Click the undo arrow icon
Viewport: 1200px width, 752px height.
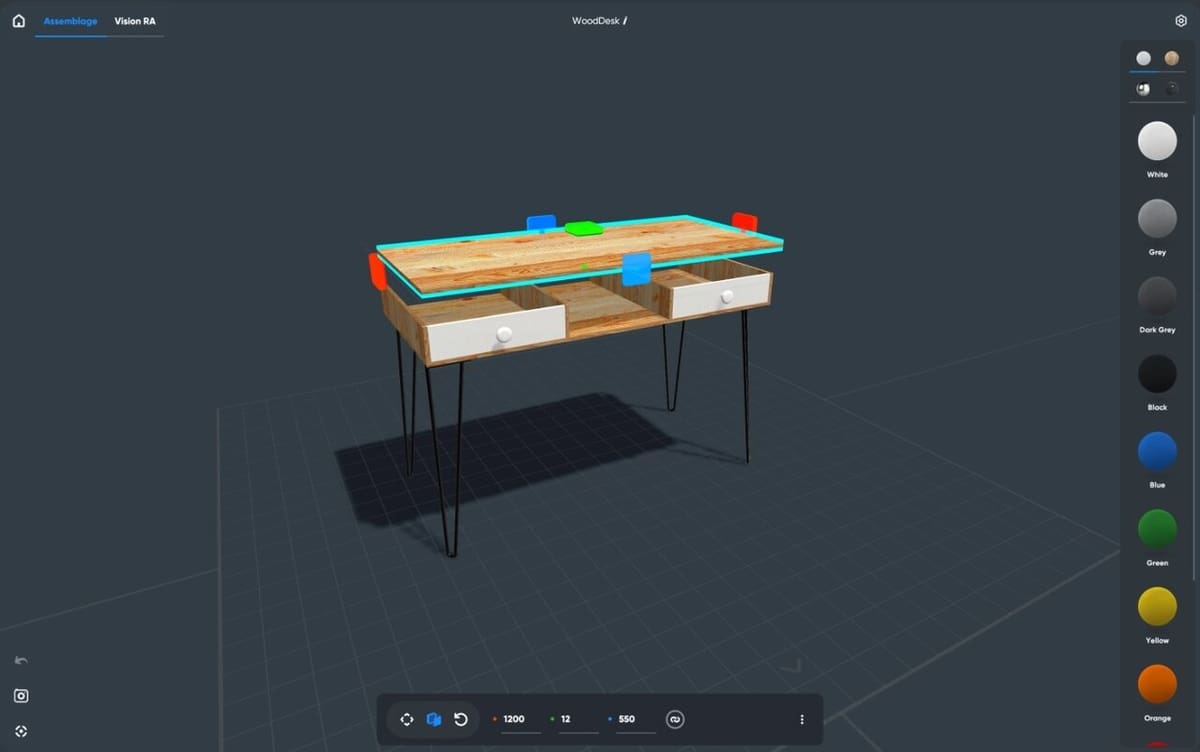(21, 660)
